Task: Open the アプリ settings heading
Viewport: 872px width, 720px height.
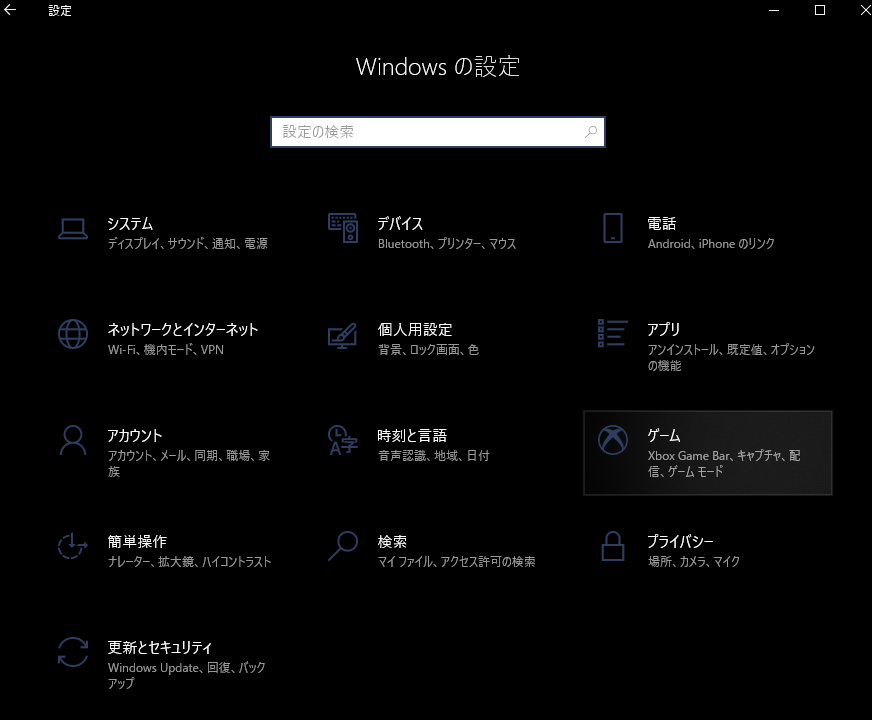Action: pyautogui.click(x=663, y=330)
